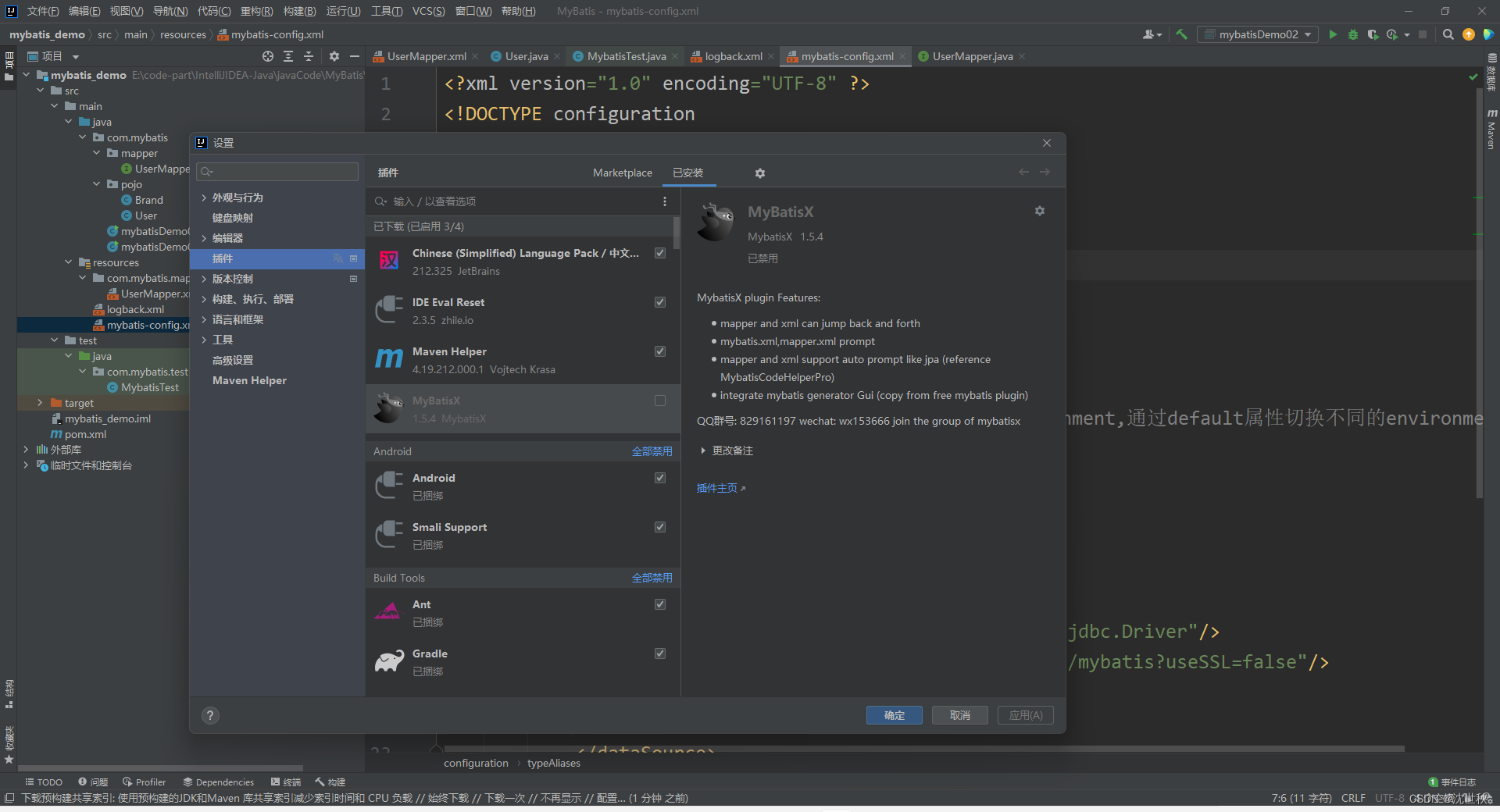Run with coverage using the shield icon

click(x=1373, y=34)
